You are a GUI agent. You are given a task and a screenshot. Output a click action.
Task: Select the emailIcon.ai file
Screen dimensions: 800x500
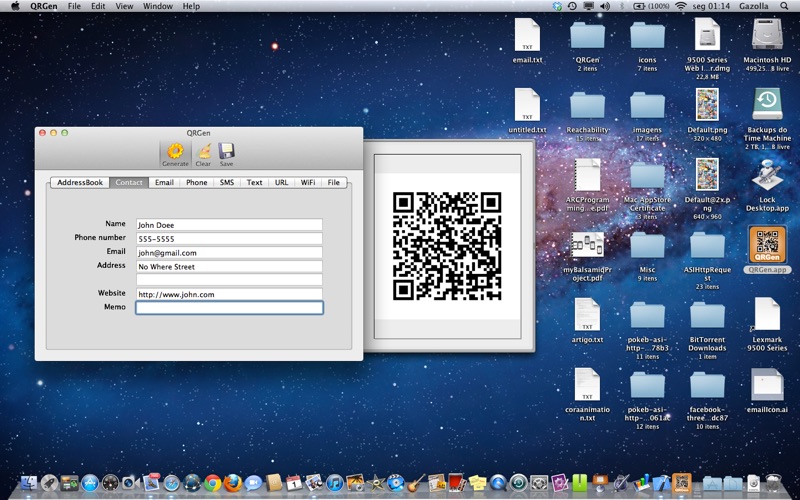(x=767, y=390)
